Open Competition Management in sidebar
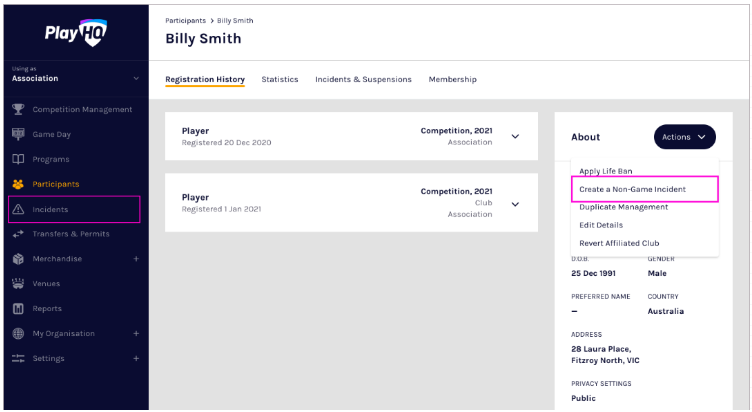This screenshot has height=412, width=752. point(82,109)
